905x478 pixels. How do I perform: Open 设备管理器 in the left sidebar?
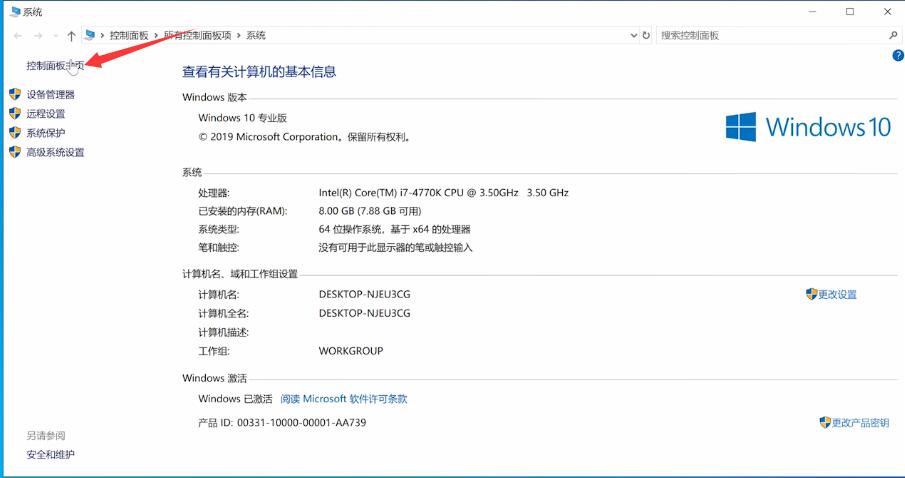pyautogui.click(x=50, y=95)
